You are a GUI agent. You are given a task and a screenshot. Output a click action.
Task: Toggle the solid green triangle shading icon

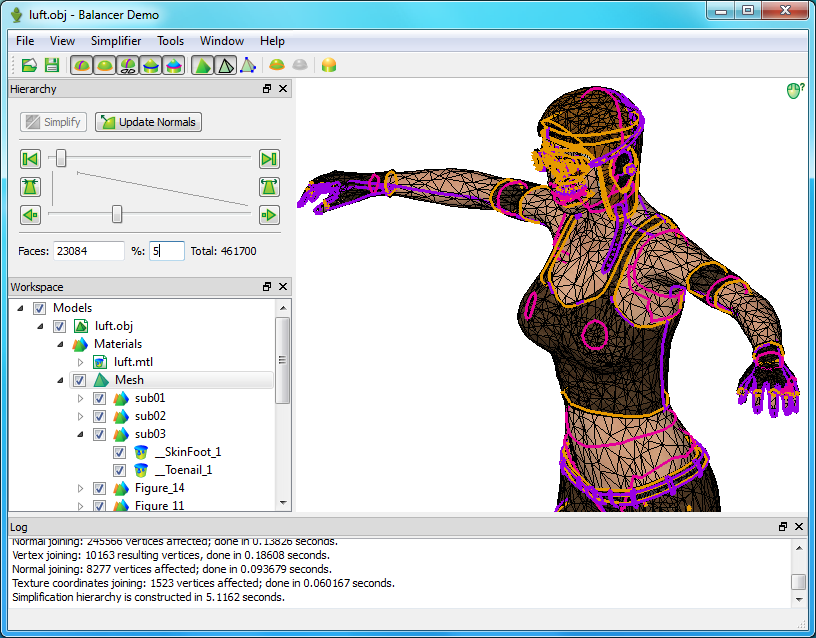coord(203,65)
